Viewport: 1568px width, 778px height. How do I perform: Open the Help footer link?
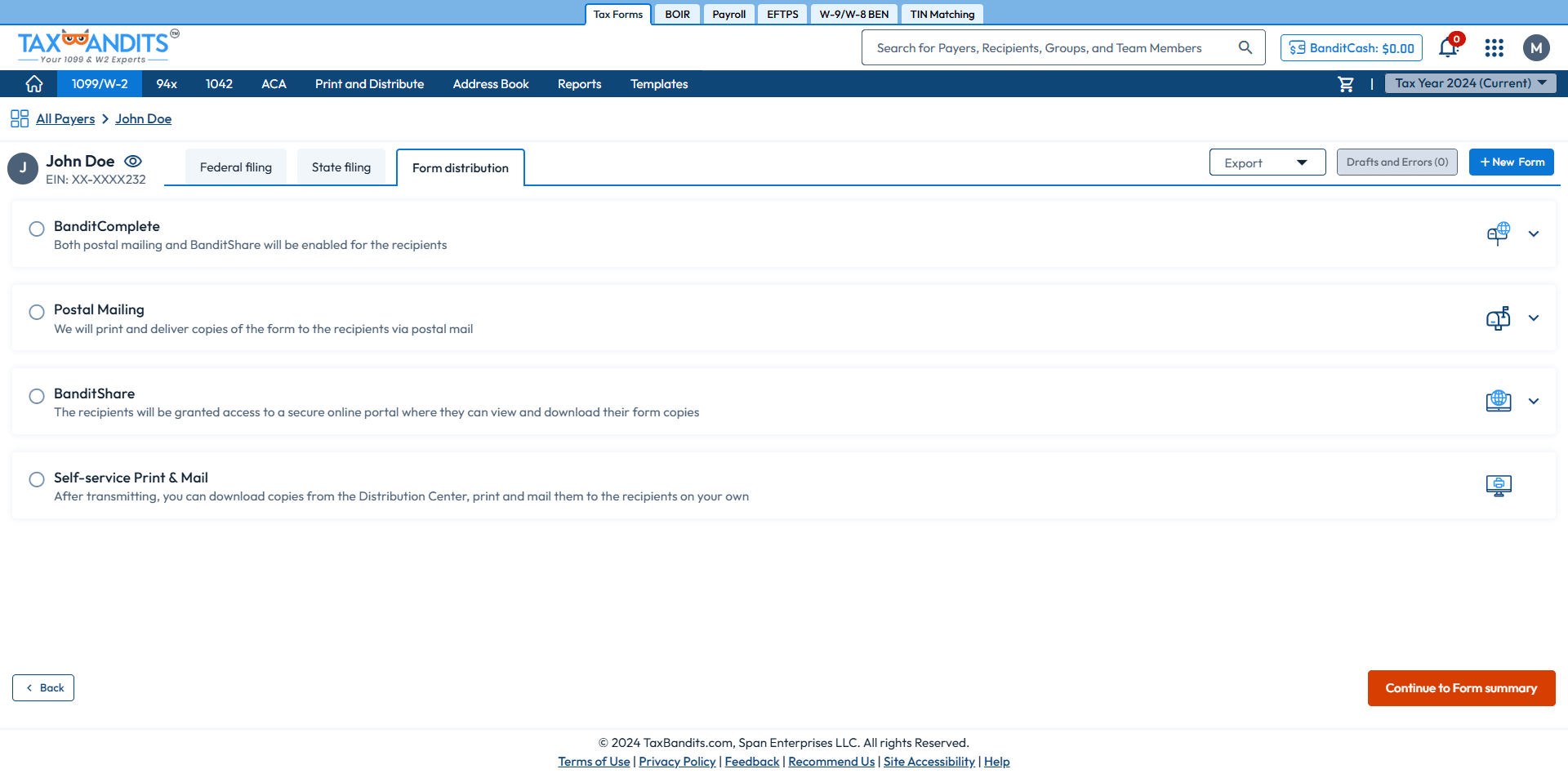997,762
